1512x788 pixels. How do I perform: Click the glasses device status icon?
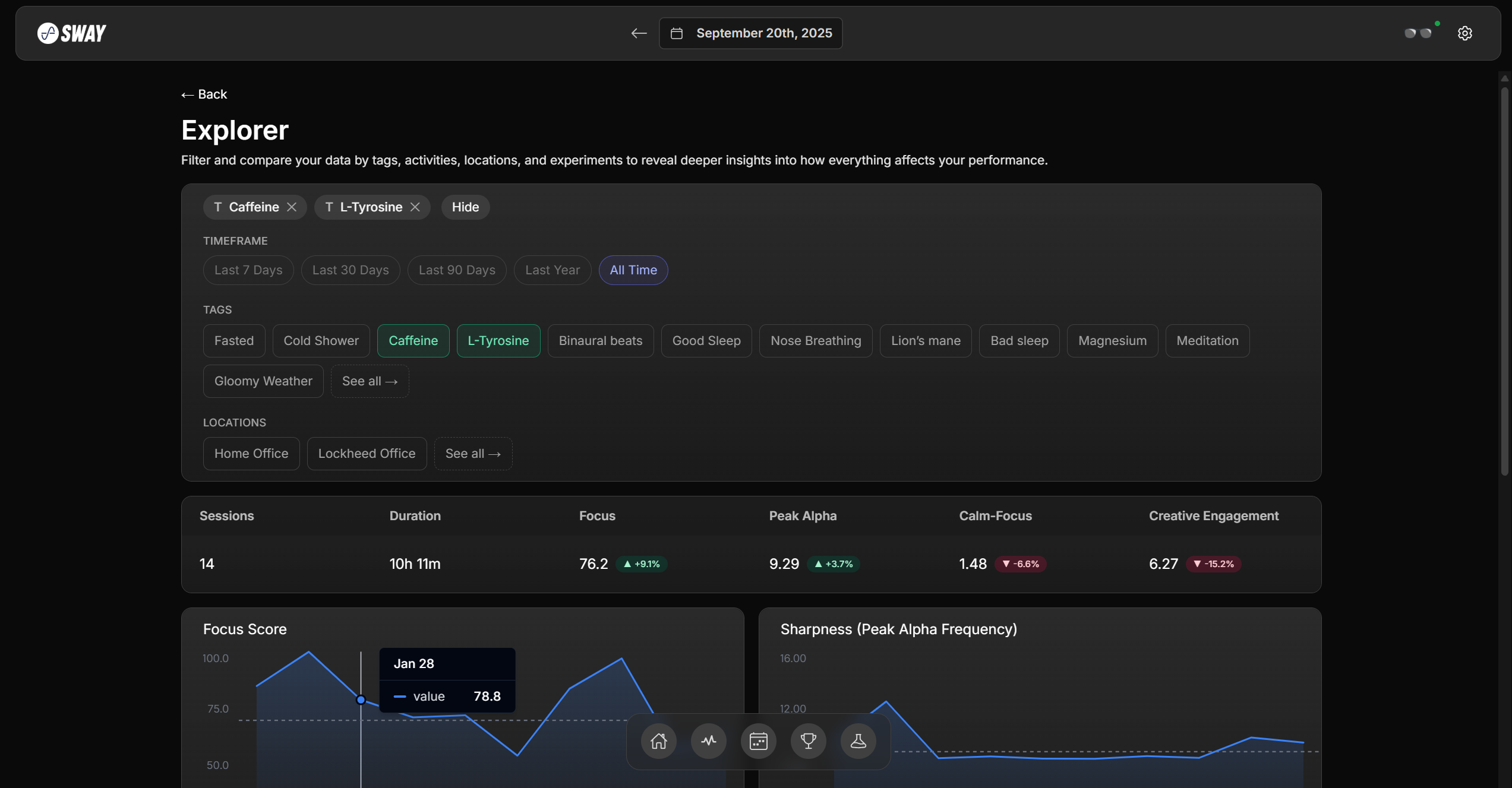(1418, 33)
